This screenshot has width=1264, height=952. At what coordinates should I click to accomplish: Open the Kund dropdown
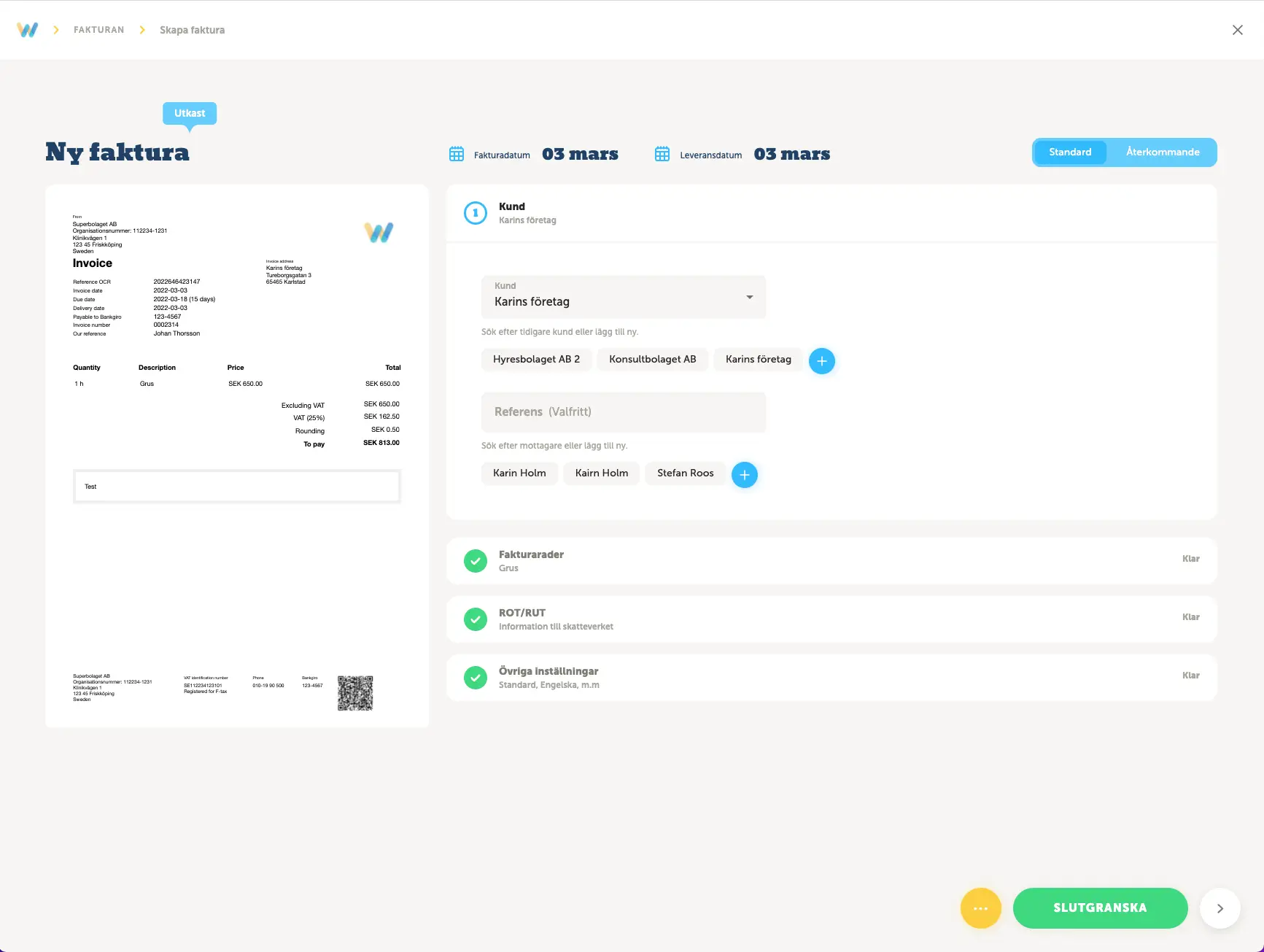point(624,296)
